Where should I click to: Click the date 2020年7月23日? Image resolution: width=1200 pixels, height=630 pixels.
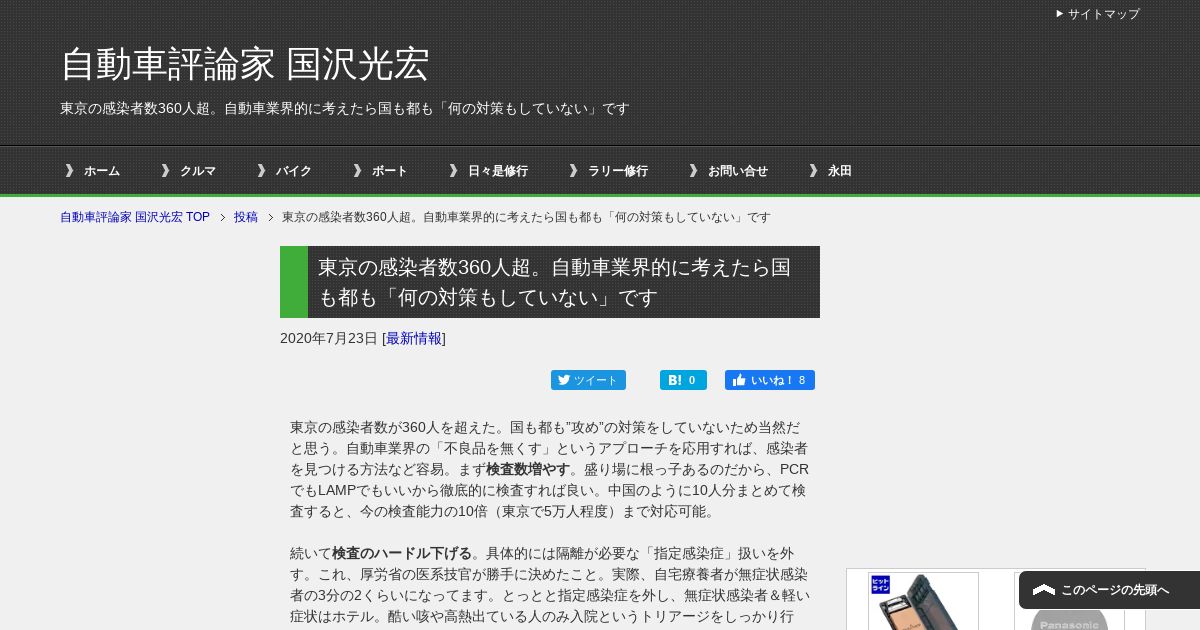click(x=329, y=339)
